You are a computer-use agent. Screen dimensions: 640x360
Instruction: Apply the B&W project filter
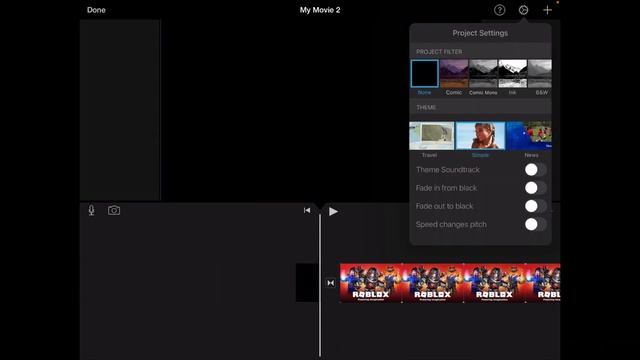coord(540,73)
